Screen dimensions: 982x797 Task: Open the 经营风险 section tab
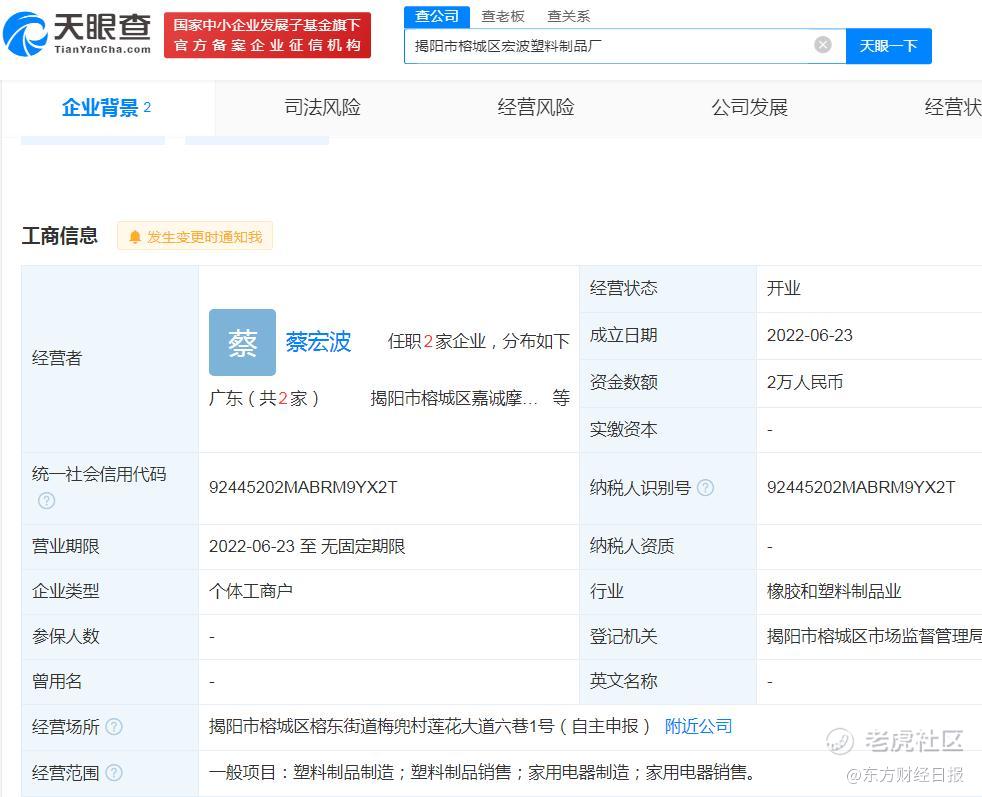tap(536, 108)
